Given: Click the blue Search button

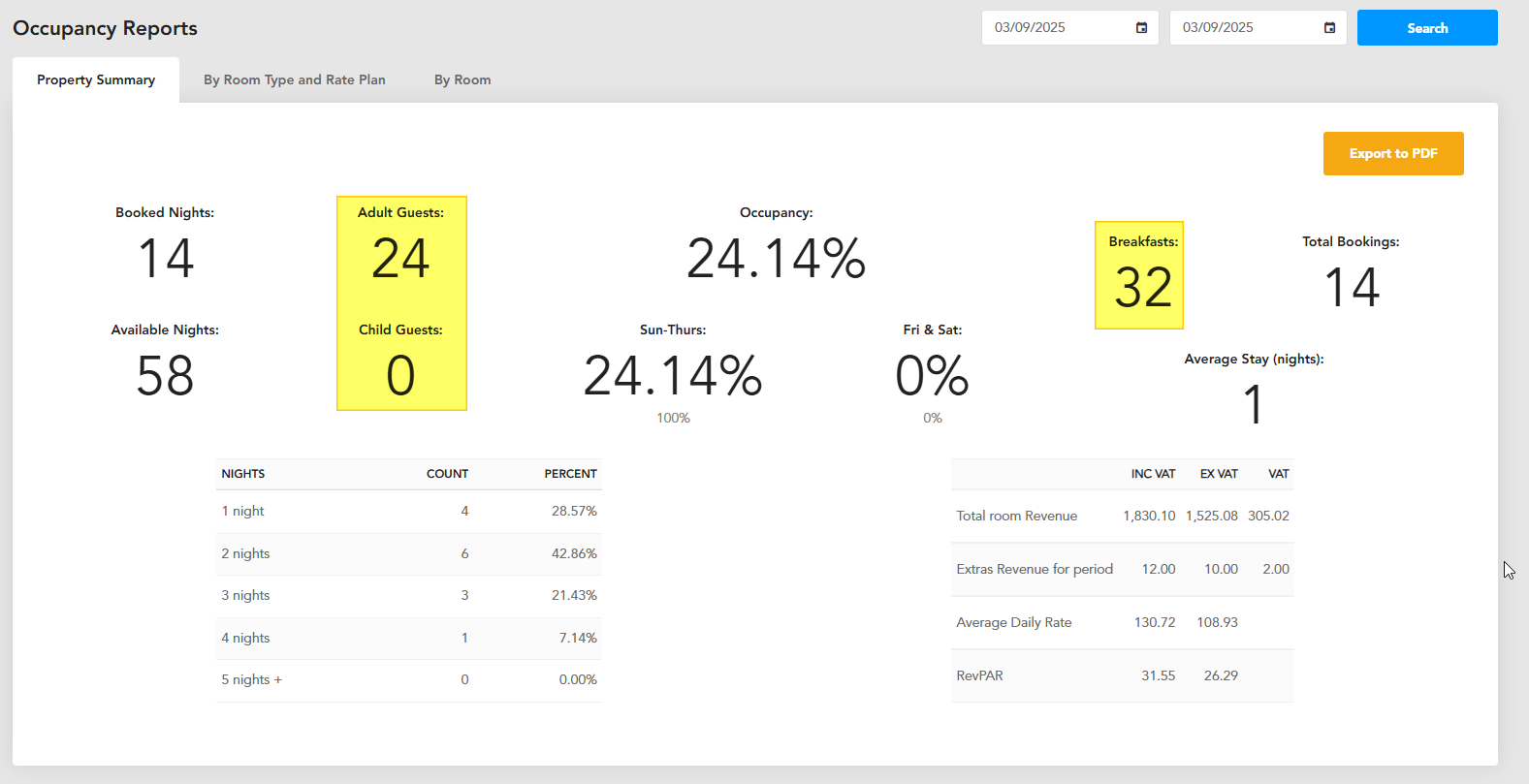Looking at the screenshot, I should point(1427,28).
